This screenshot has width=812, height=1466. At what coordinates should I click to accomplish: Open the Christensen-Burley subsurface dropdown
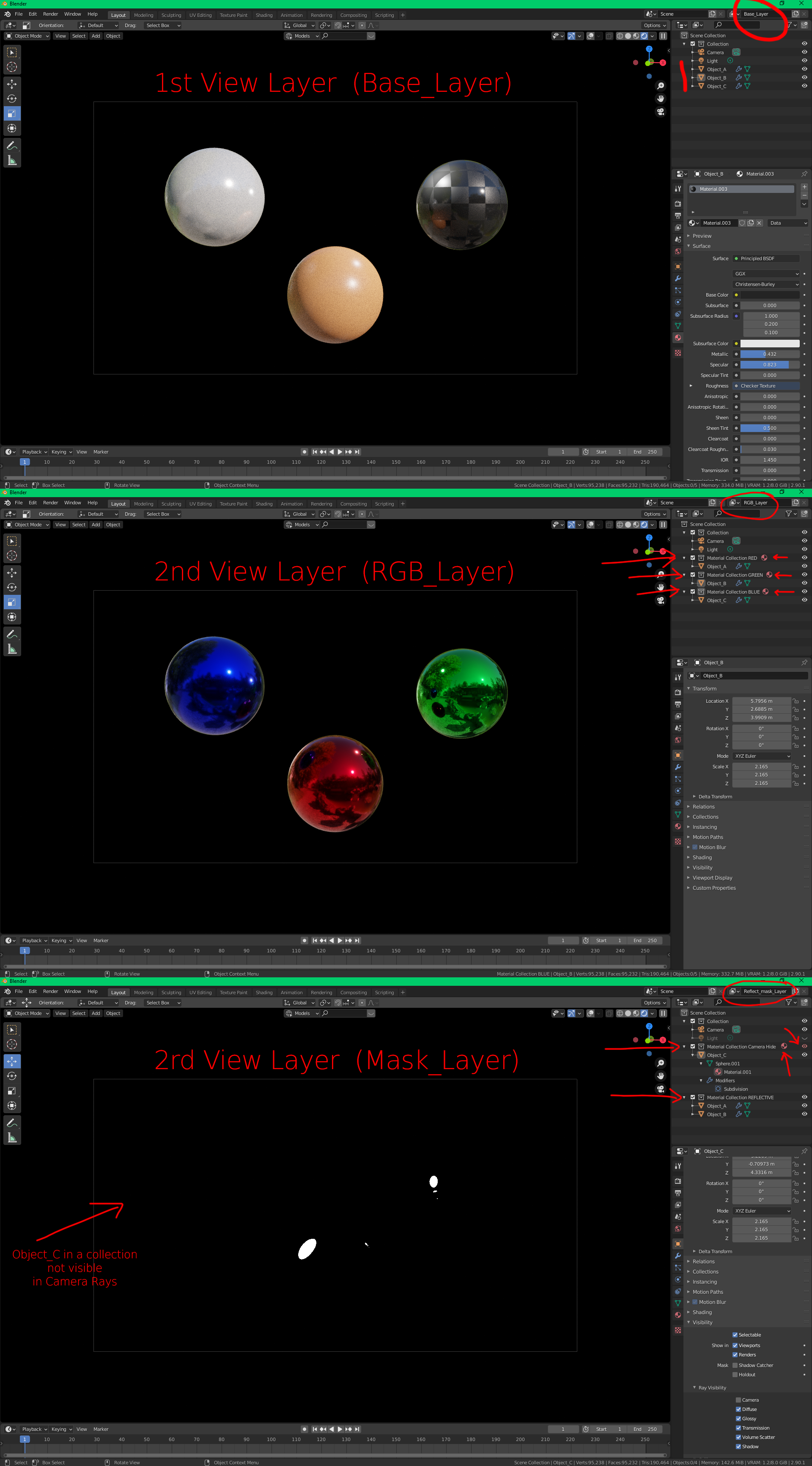pos(766,285)
